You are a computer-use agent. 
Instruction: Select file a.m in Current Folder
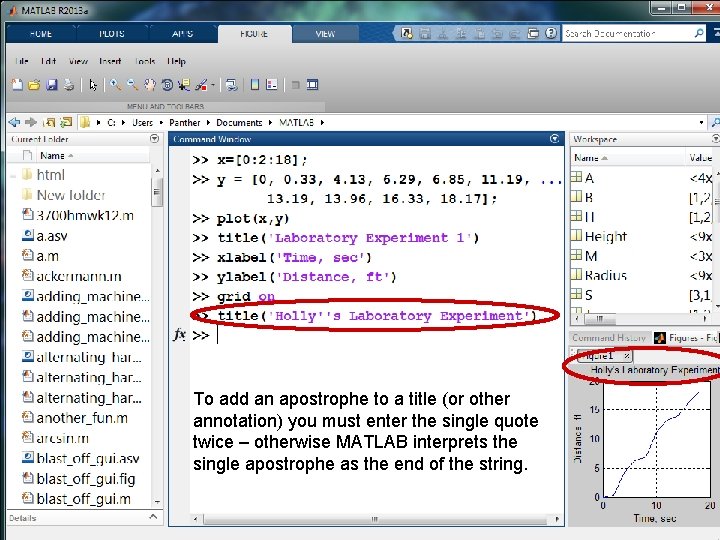(x=47, y=256)
